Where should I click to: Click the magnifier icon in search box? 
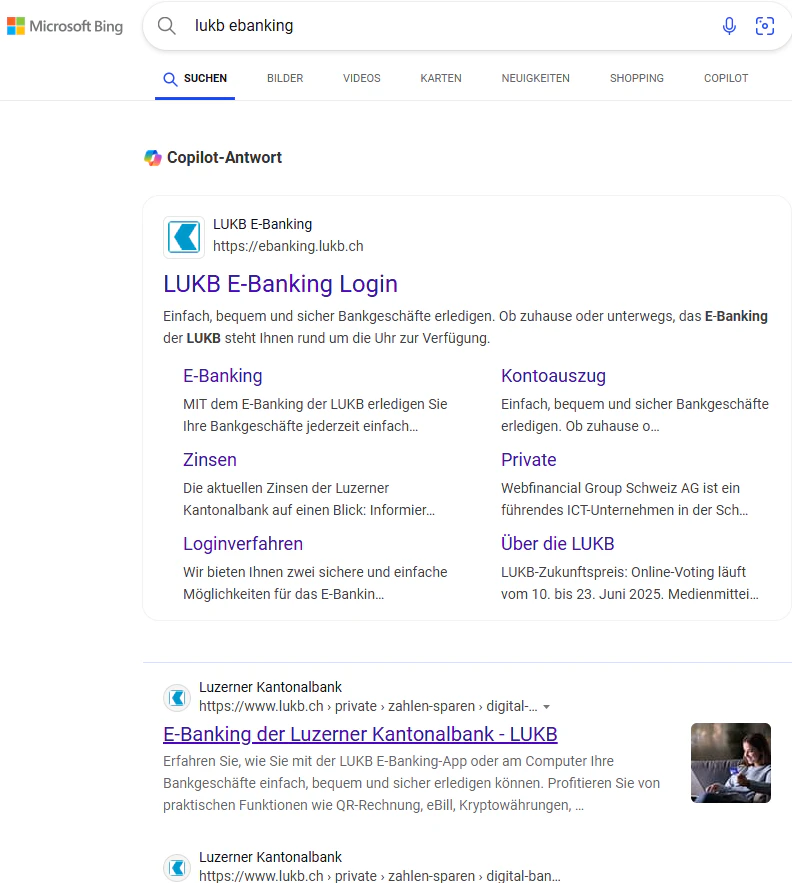click(167, 26)
